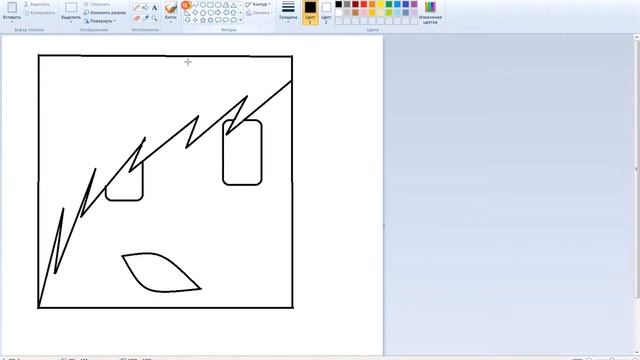The height and width of the screenshot is (360, 640).
Task: Pick the dark red palette swatch
Action: pos(356,4)
